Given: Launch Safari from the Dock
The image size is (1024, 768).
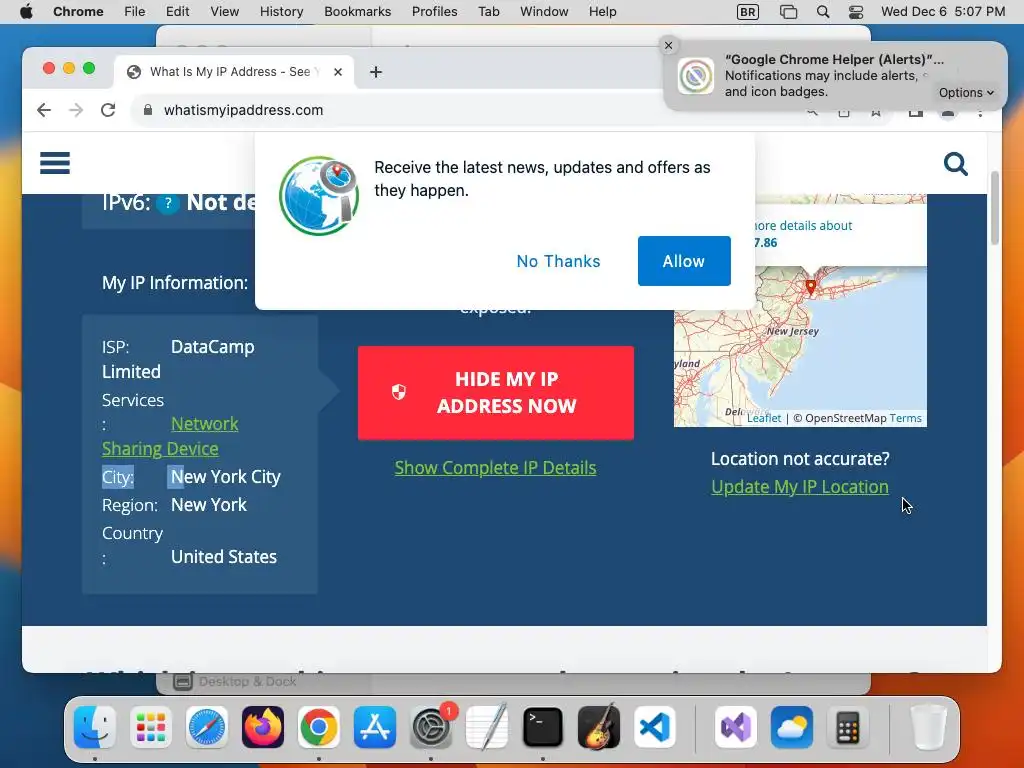Looking at the screenshot, I should tap(207, 727).
